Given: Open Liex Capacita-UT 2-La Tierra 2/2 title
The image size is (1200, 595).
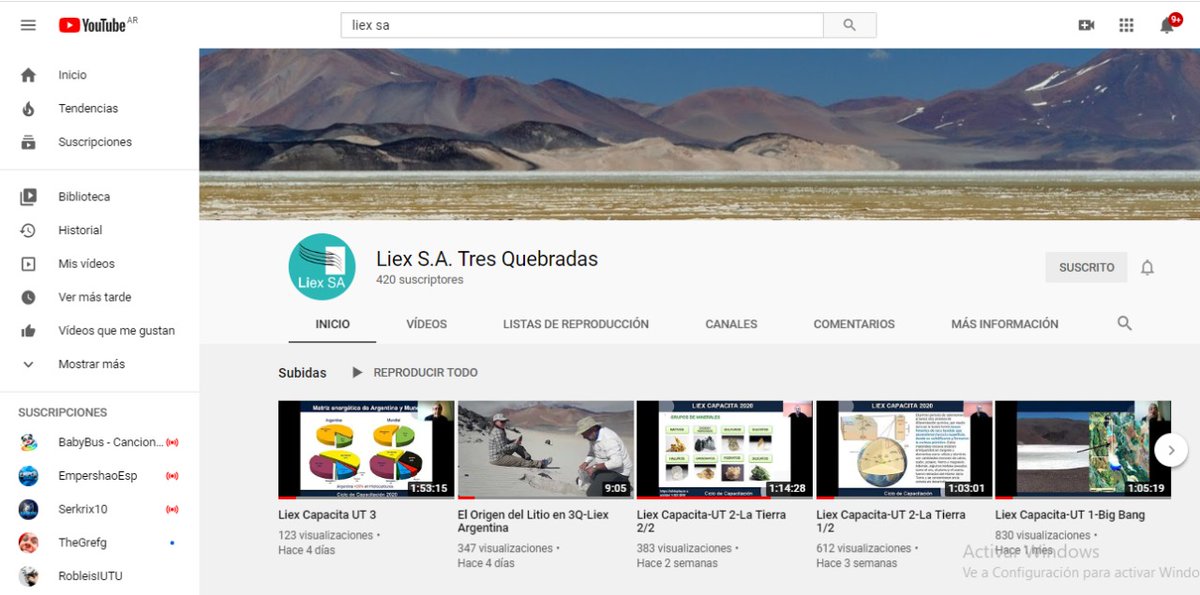Looking at the screenshot, I should 711,521.
